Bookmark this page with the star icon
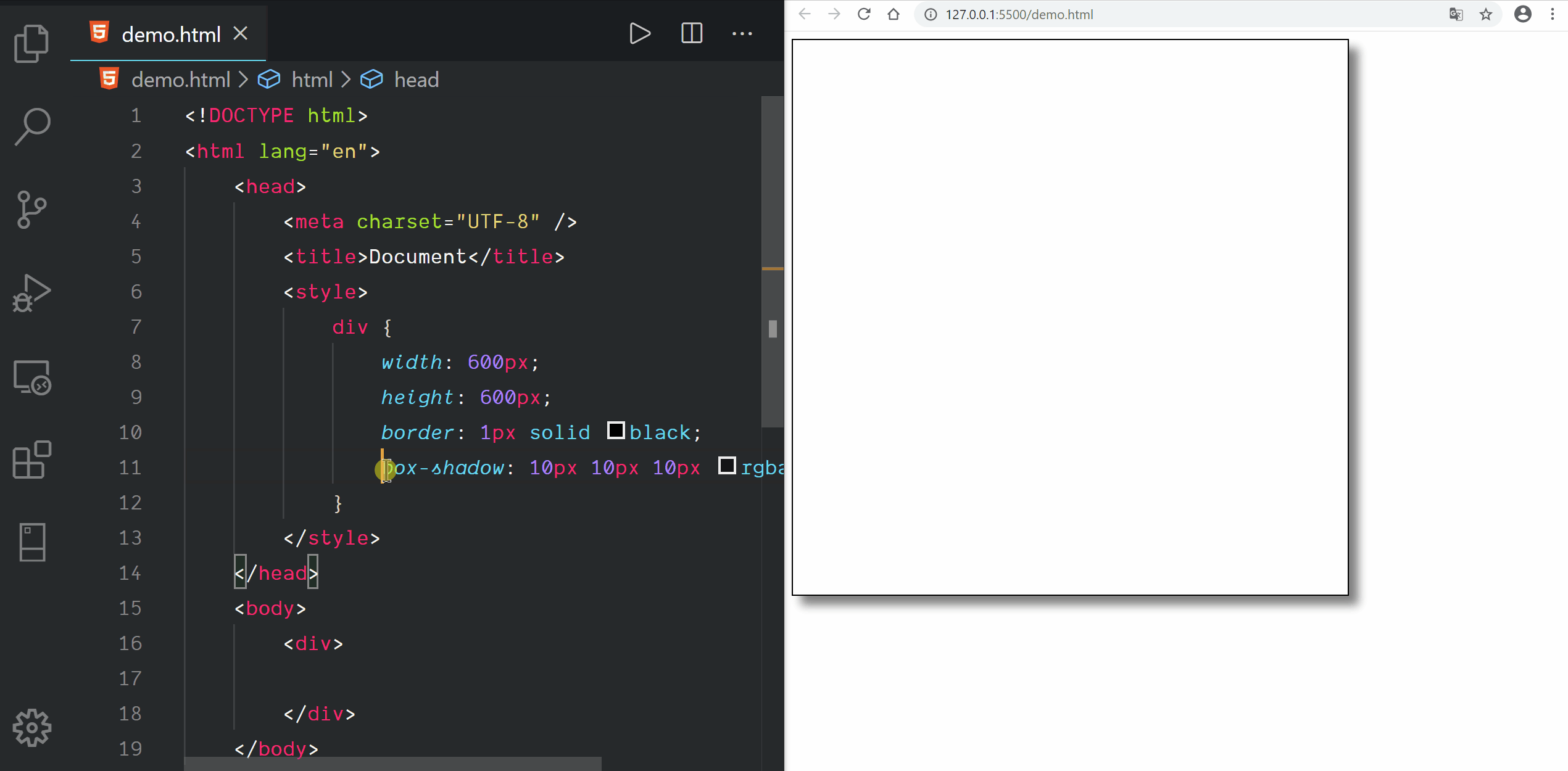The width and height of the screenshot is (1568, 771). [1486, 14]
